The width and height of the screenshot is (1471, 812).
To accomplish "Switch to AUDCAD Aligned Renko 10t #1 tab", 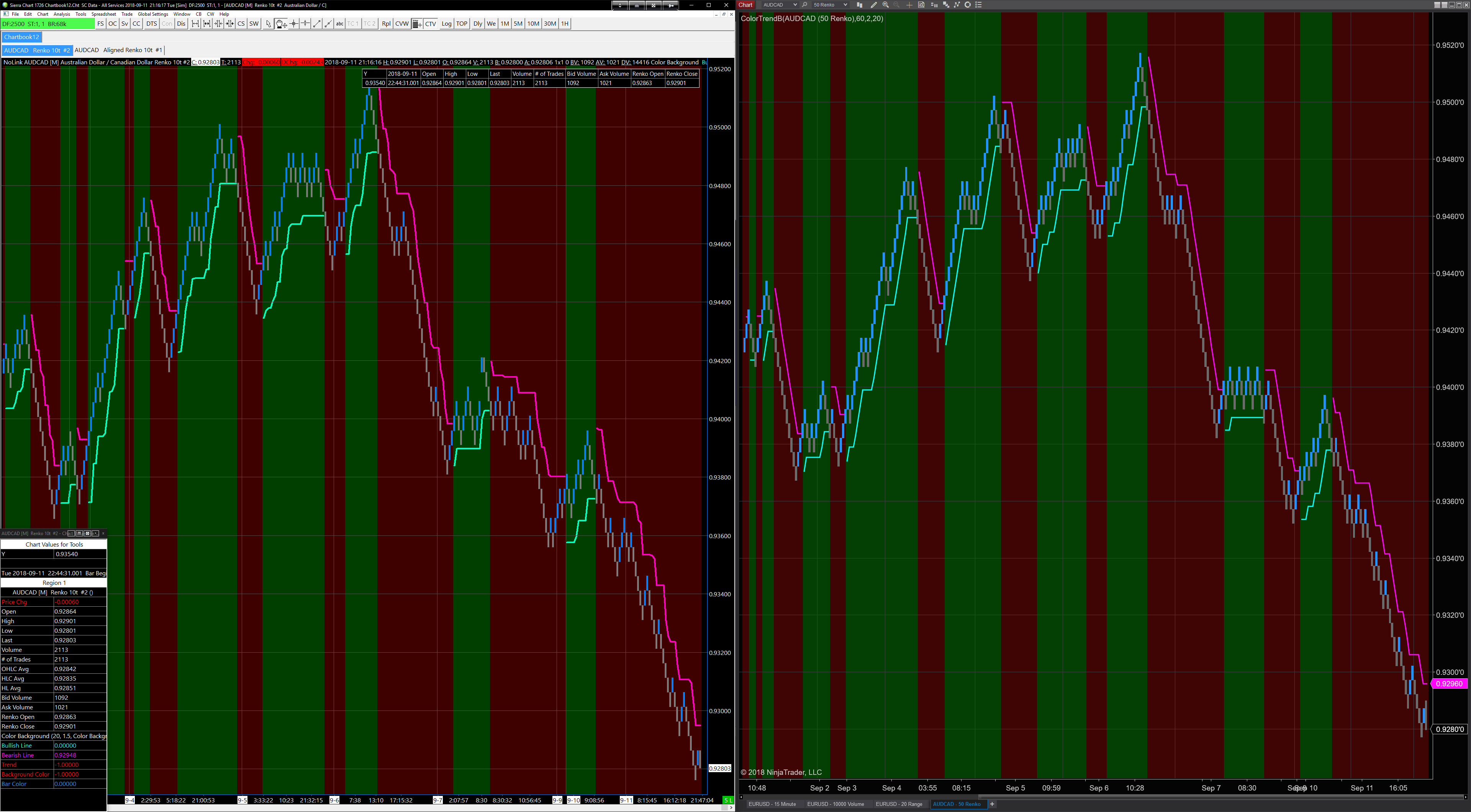I will tap(118, 50).
